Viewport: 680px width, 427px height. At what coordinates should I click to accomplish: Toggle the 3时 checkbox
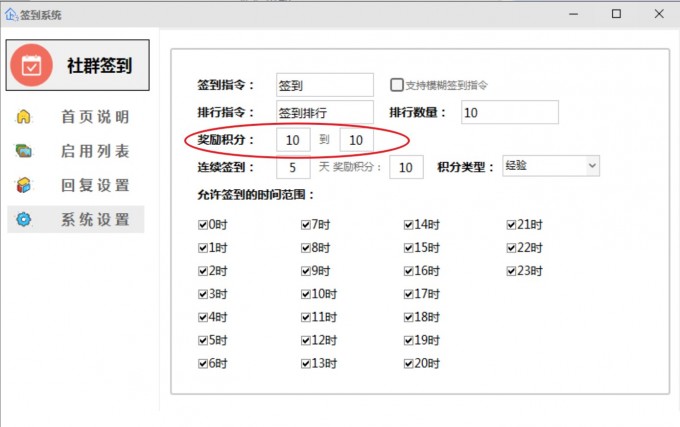pos(203,294)
